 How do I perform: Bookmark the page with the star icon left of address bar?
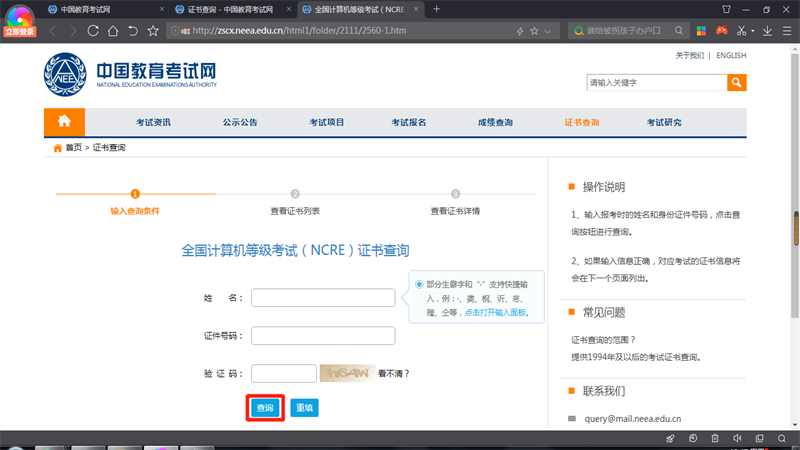coord(153,31)
